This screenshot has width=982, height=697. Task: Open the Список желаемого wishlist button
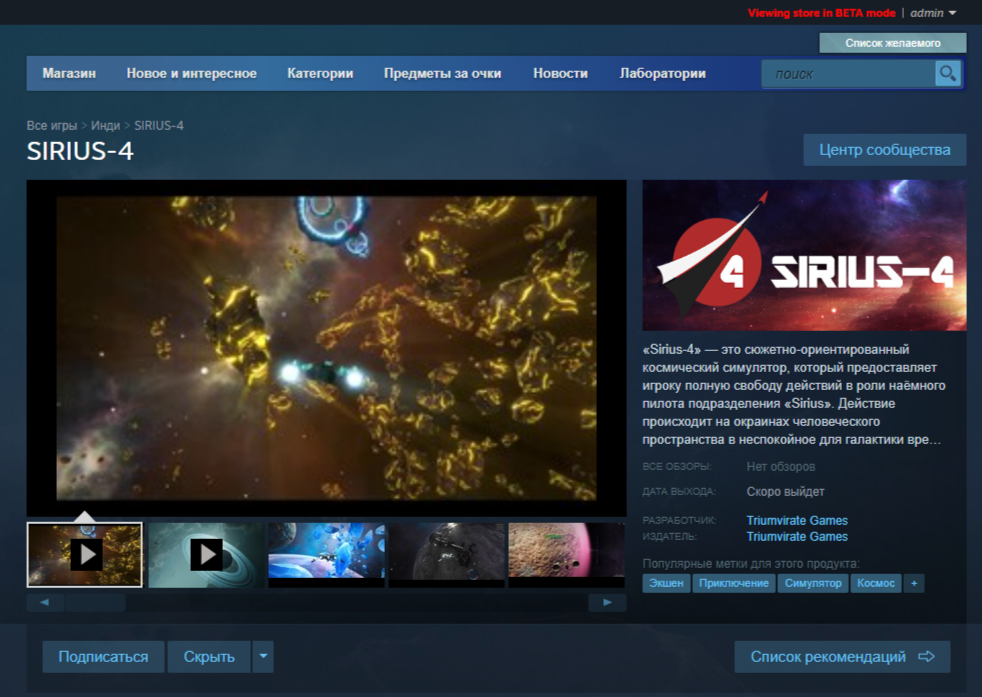tap(892, 43)
